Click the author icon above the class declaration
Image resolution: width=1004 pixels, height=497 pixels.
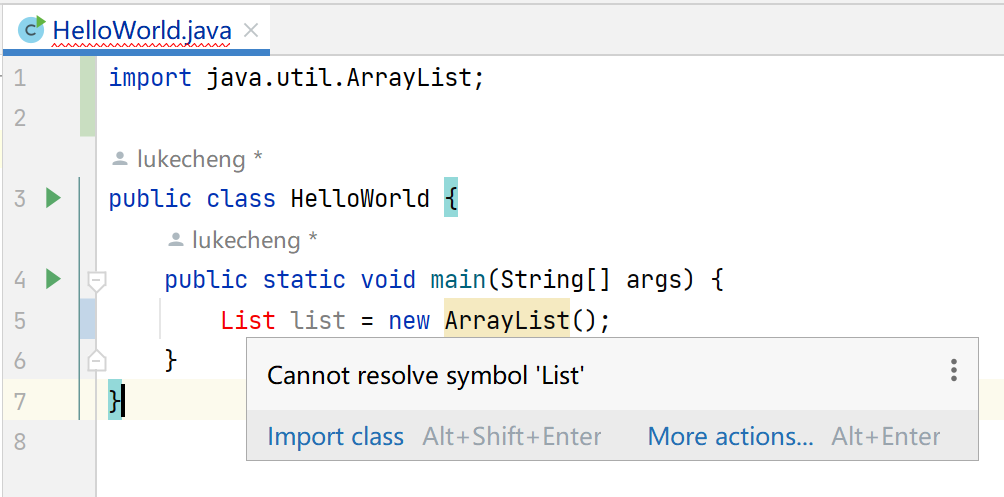pos(120,158)
